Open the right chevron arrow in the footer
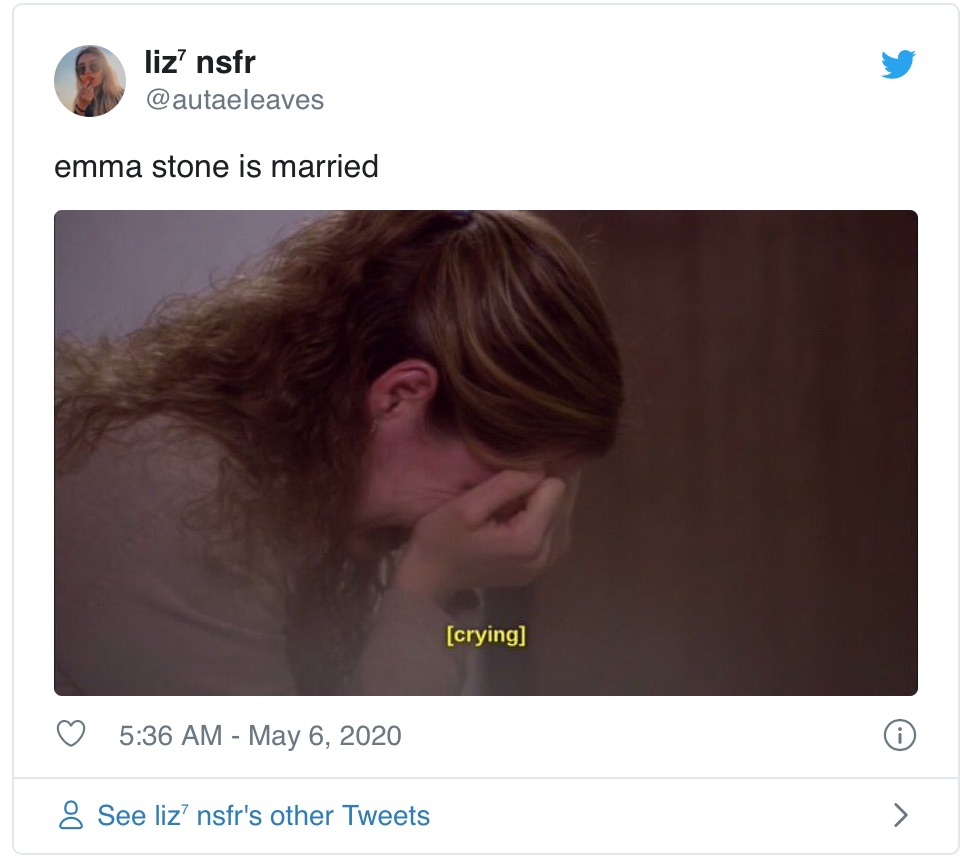The width and height of the screenshot is (960, 864). (901, 815)
